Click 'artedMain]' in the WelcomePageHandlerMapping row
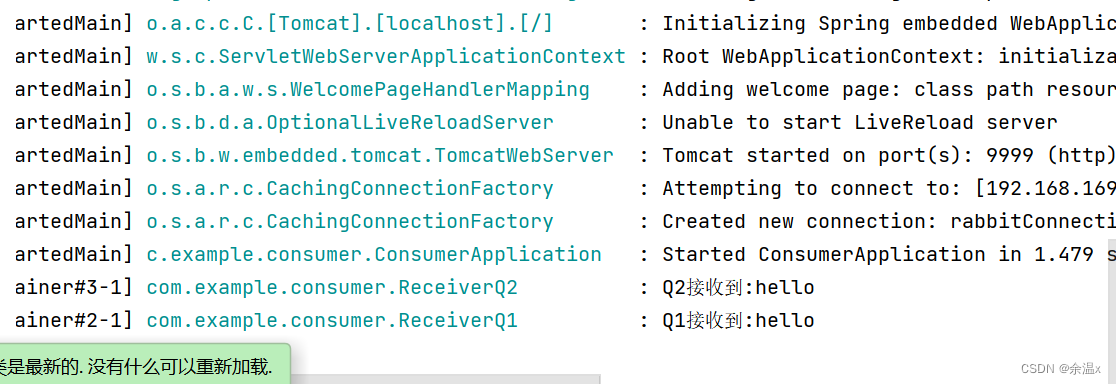Viewport: 1116px width, 384px height. (73, 90)
